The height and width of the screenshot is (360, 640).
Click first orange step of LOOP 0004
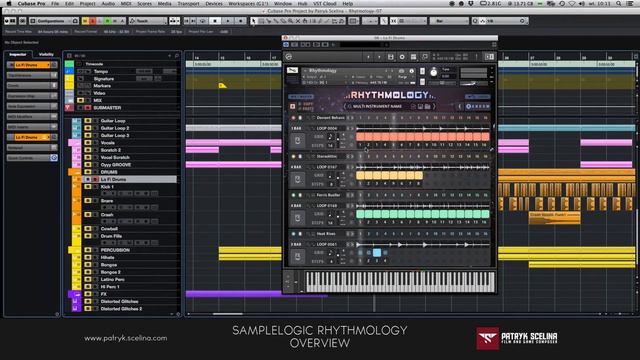360,137
